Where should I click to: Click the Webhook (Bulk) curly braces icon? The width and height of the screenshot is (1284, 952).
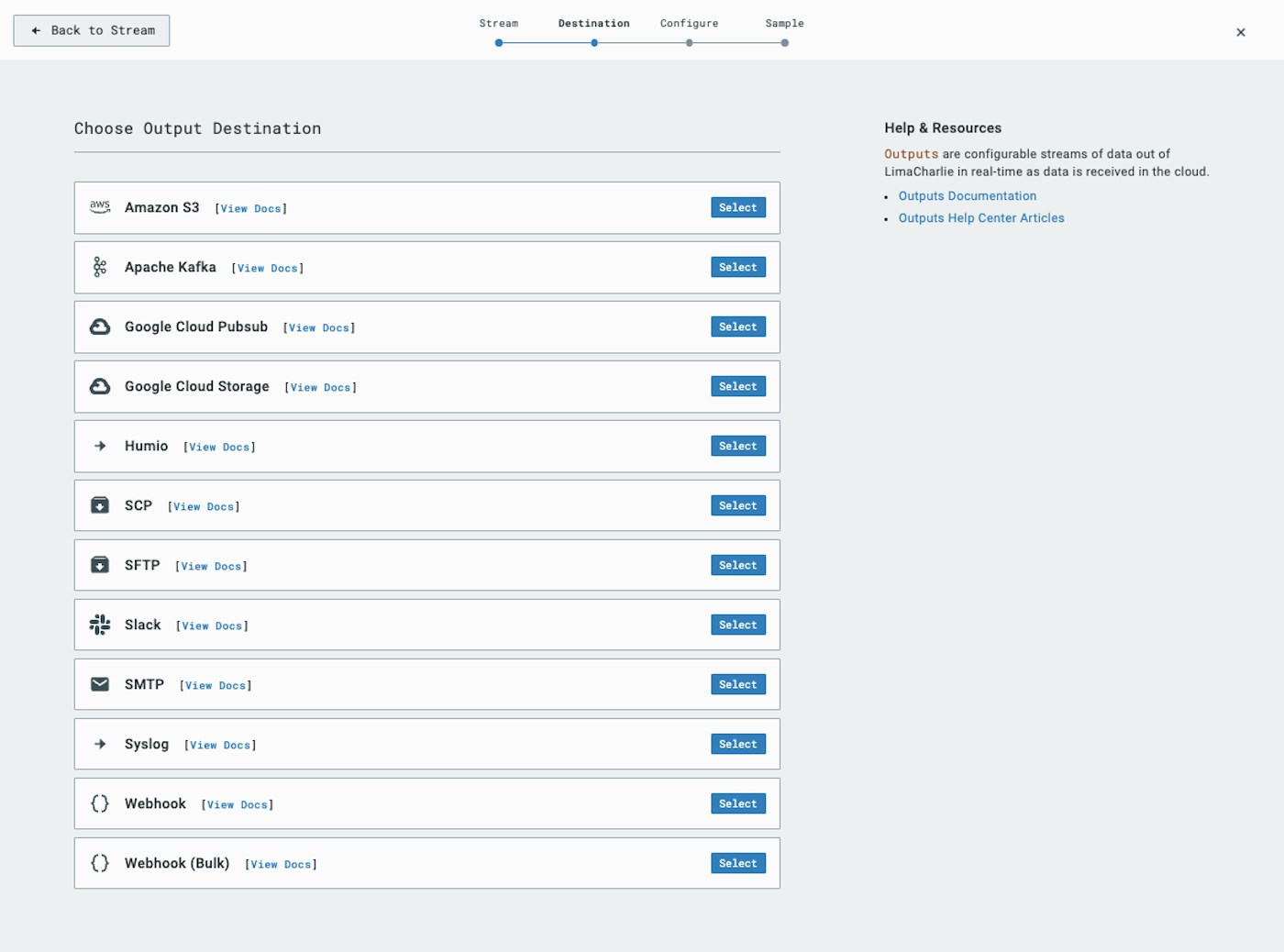pos(100,863)
